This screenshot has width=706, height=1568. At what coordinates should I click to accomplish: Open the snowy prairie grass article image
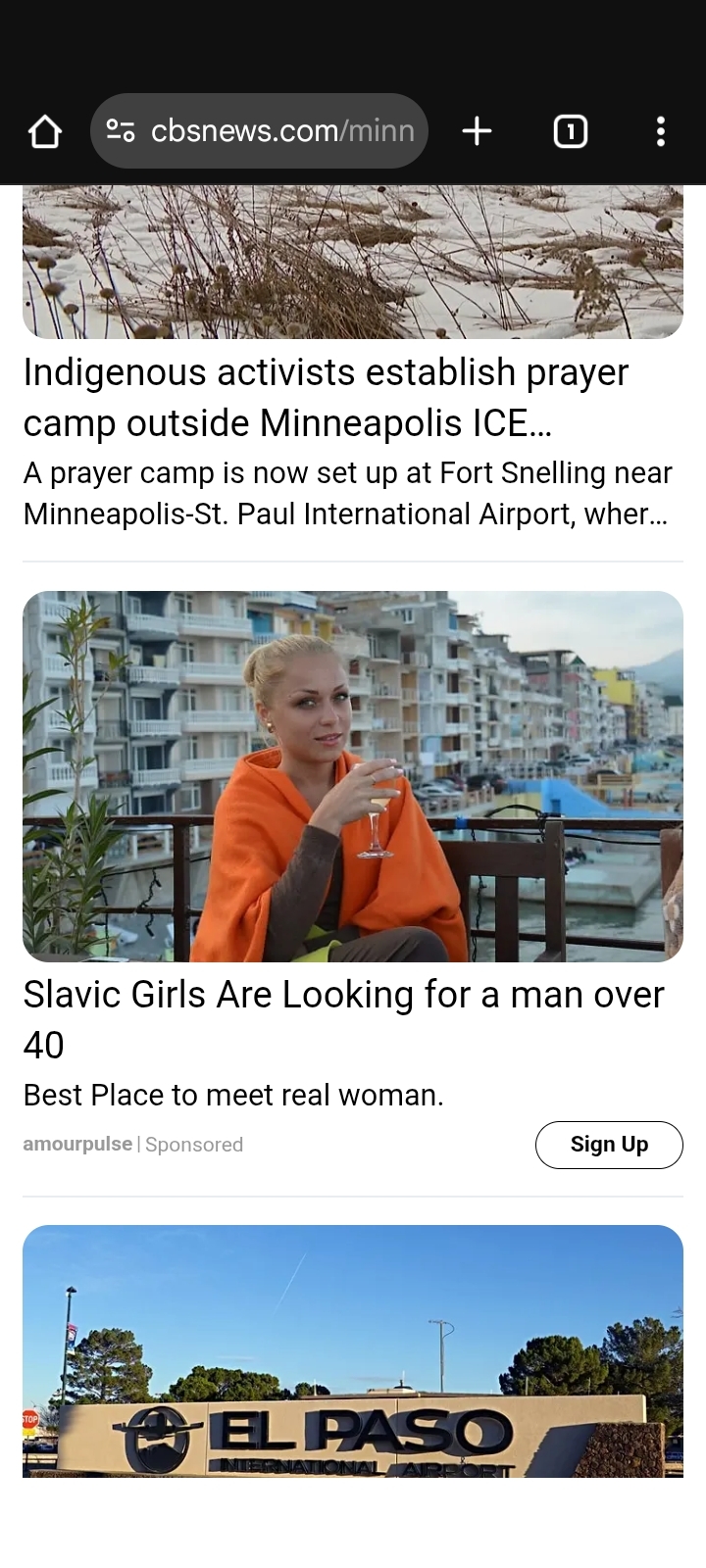(x=353, y=262)
